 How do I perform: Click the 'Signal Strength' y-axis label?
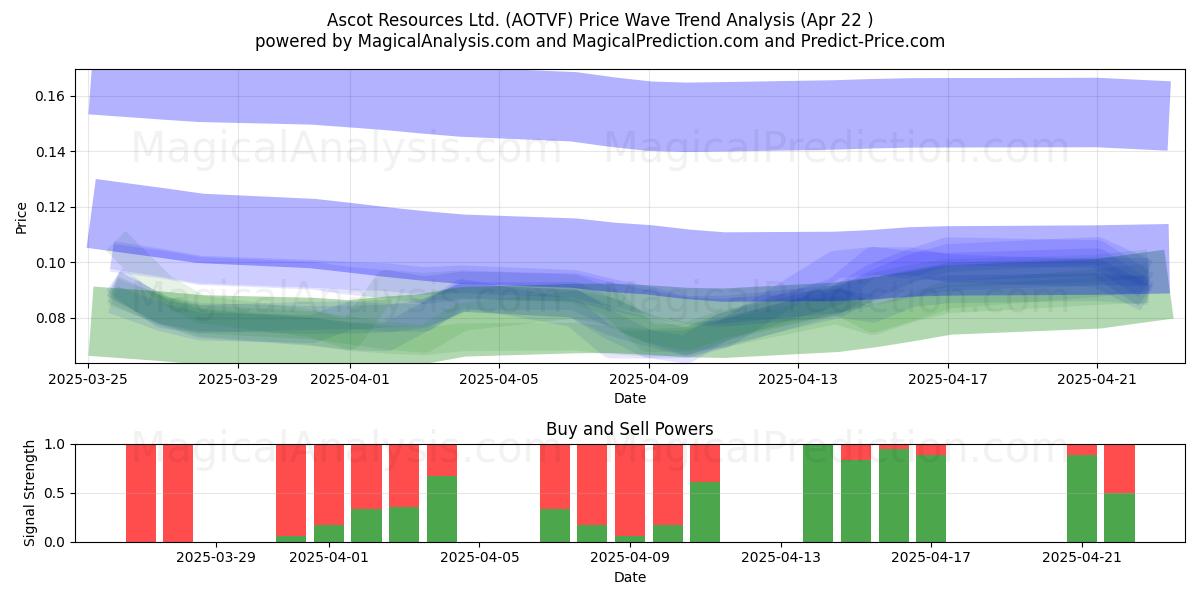tap(30, 493)
